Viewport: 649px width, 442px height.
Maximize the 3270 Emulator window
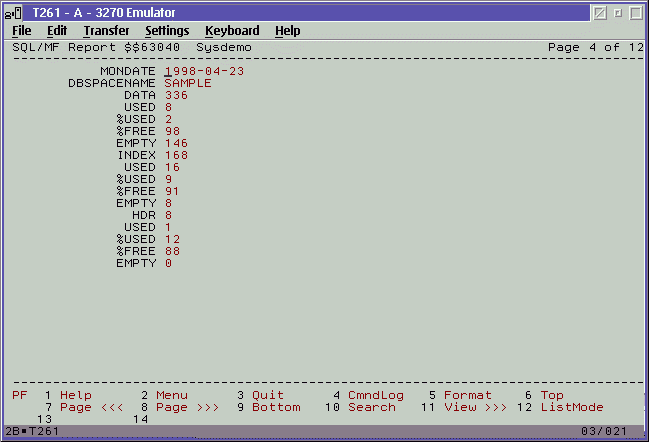pos(636,13)
